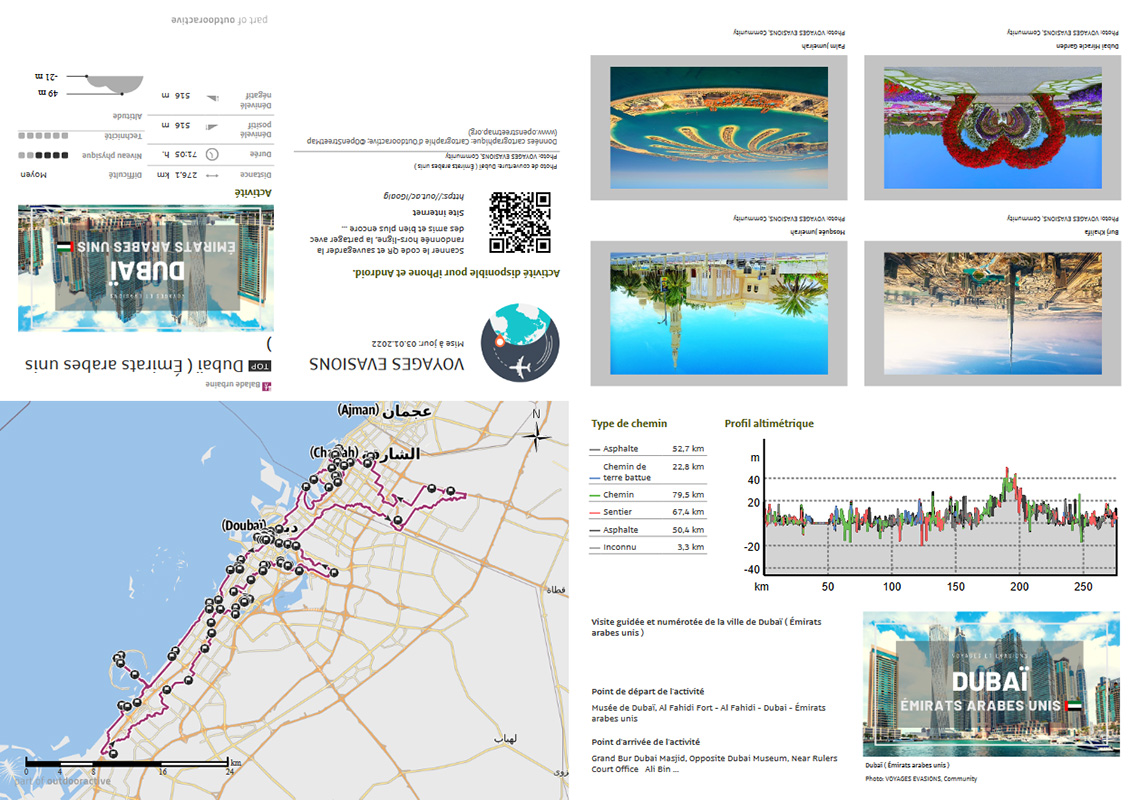Viewport: 1140px width, 800px height.
Task: Click the TOP badge beside the Dubaï title
Action: click(x=260, y=366)
